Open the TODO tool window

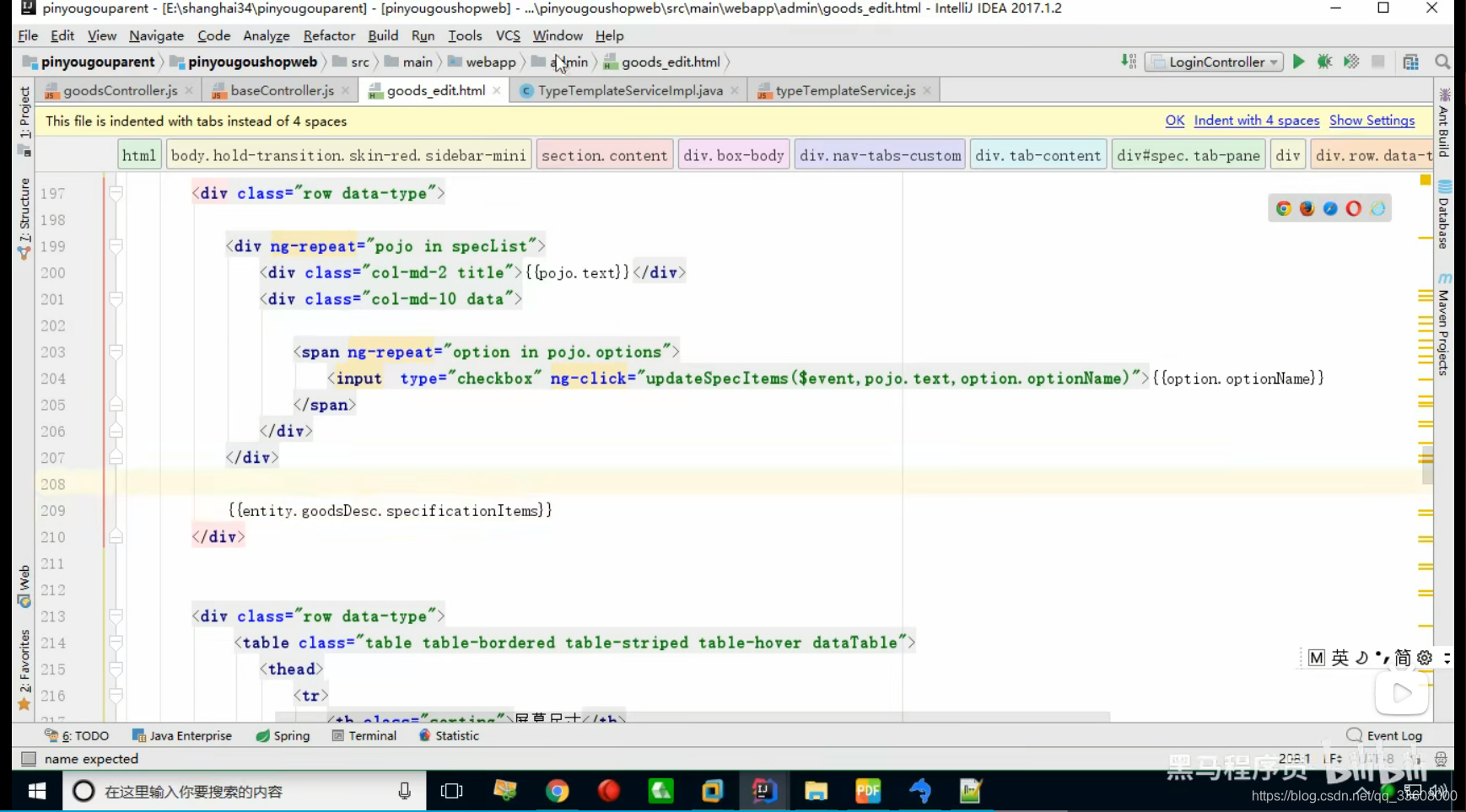coord(77,735)
